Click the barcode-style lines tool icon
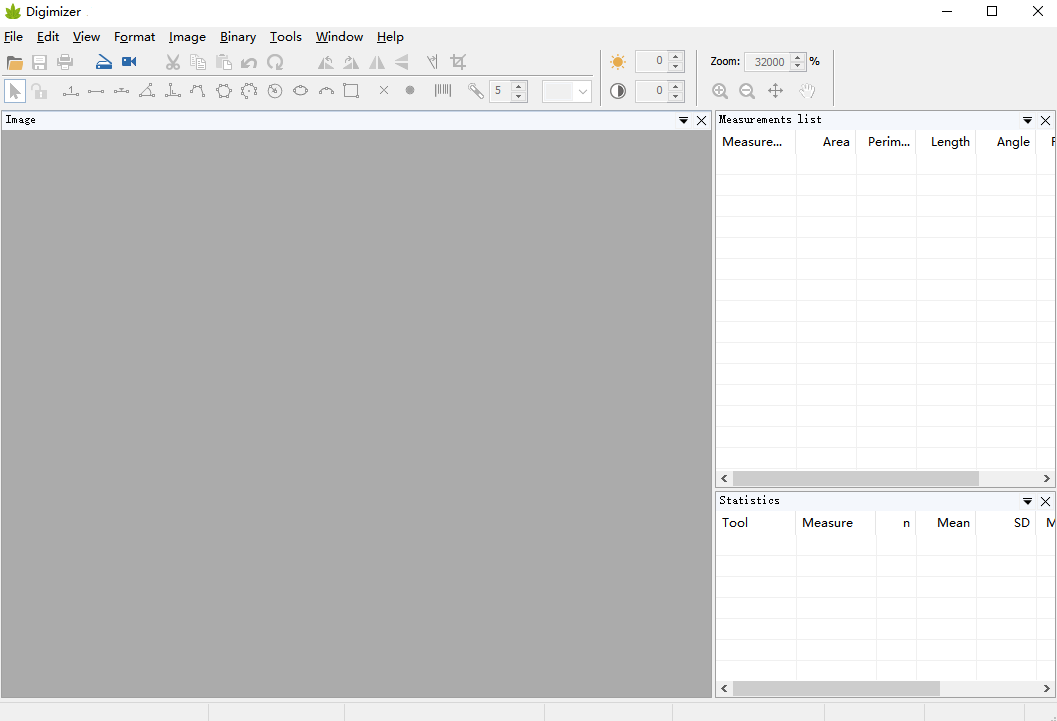This screenshot has width=1057, height=721. coord(443,90)
